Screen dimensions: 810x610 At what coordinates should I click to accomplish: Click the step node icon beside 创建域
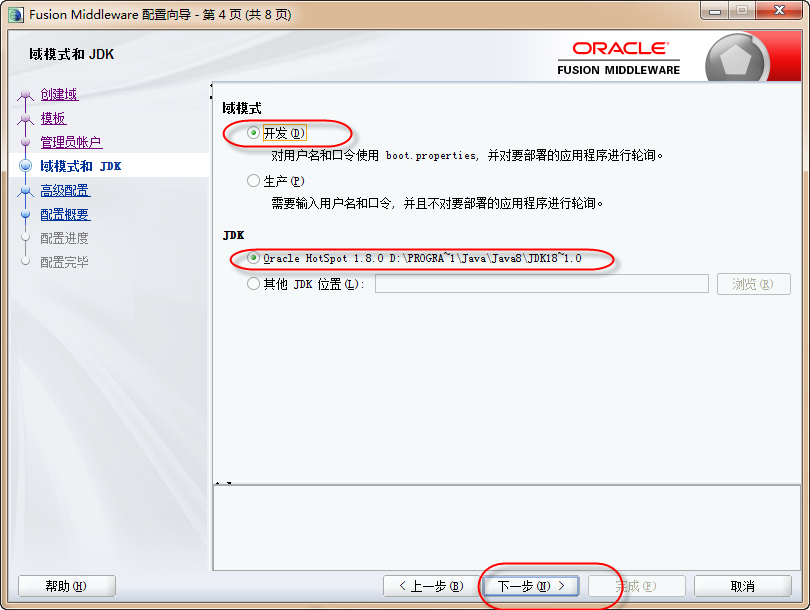(25, 95)
